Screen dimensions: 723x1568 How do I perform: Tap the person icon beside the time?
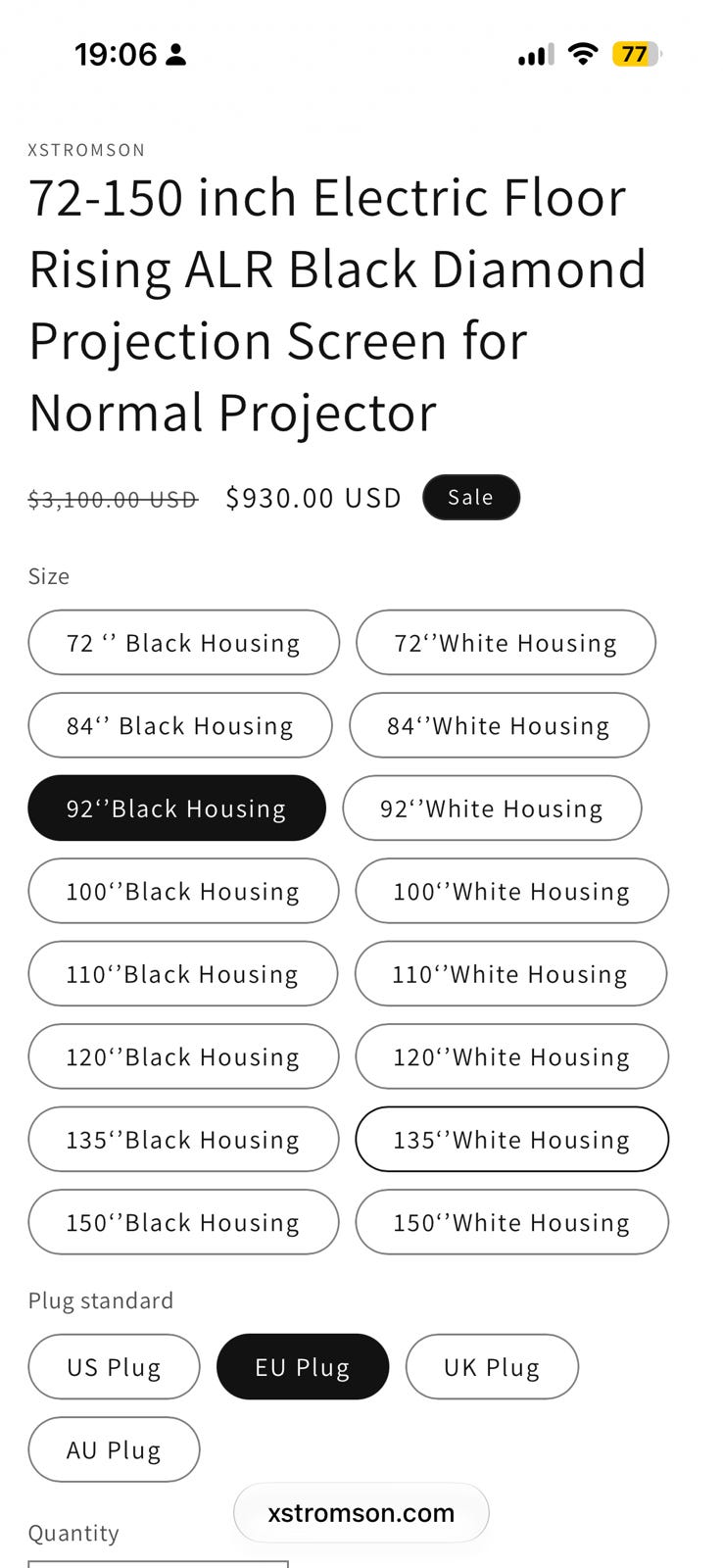(x=176, y=55)
